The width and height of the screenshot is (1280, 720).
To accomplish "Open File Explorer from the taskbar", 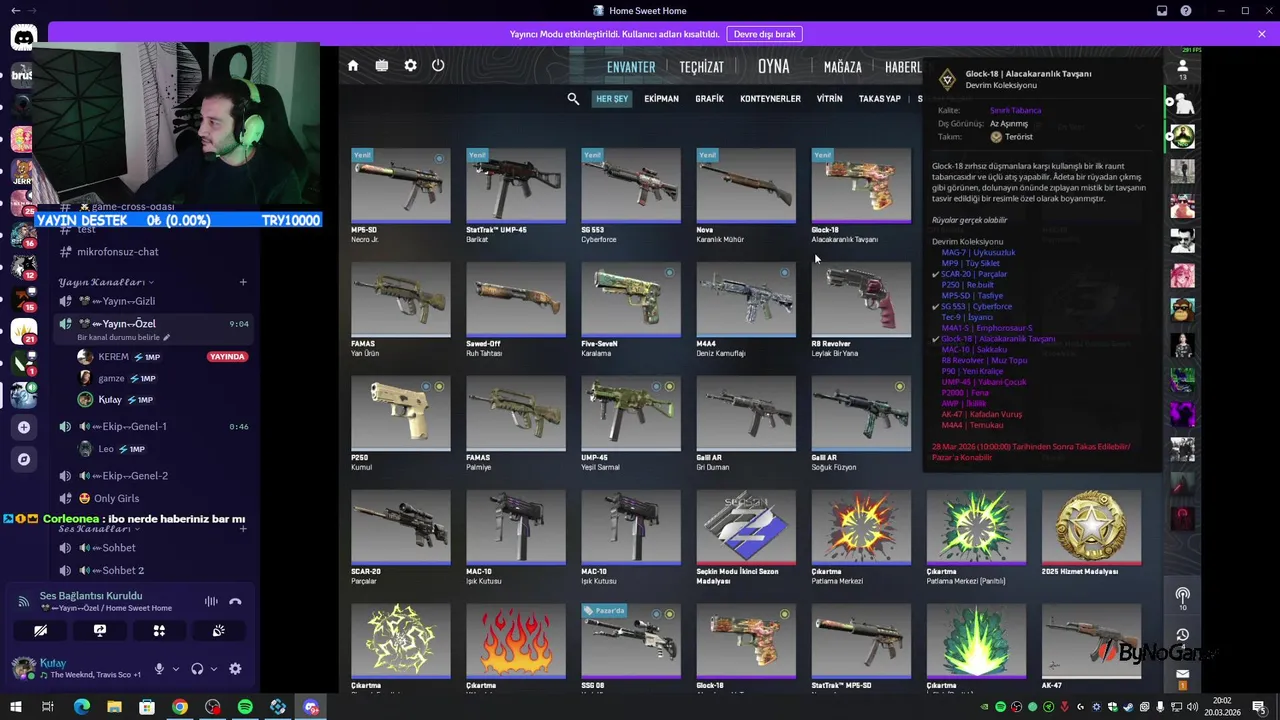I will pyautogui.click(x=114, y=707).
